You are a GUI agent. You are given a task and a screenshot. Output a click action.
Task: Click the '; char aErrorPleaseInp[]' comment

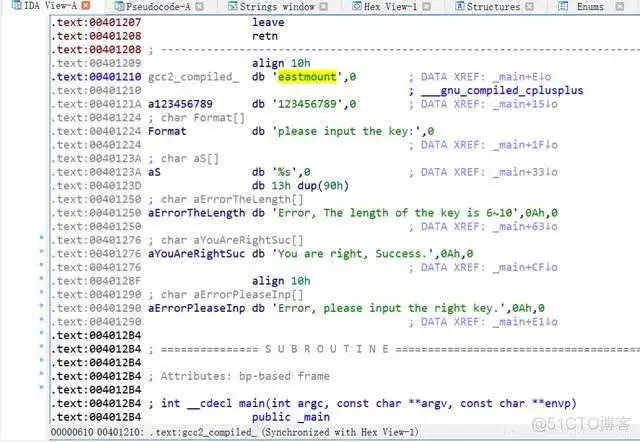(226, 295)
